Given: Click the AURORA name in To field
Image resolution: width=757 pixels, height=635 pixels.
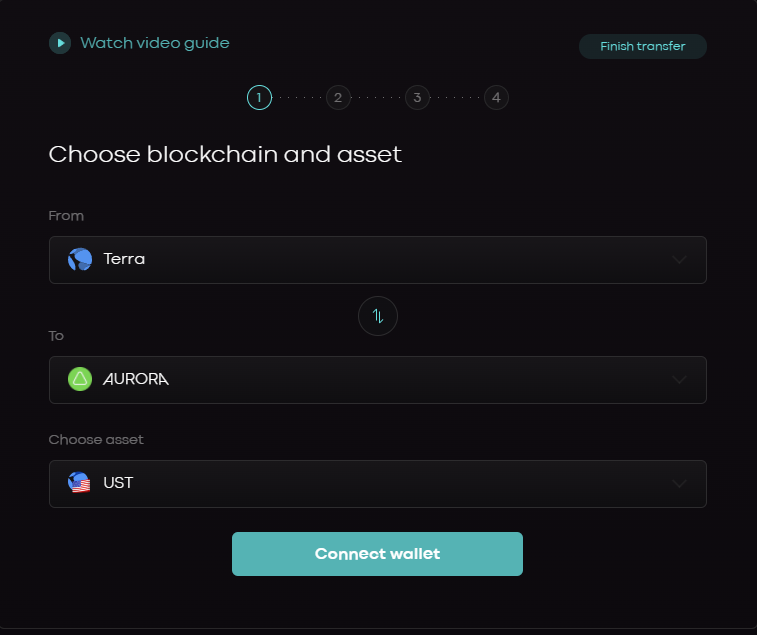Looking at the screenshot, I should tap(137, 380).
